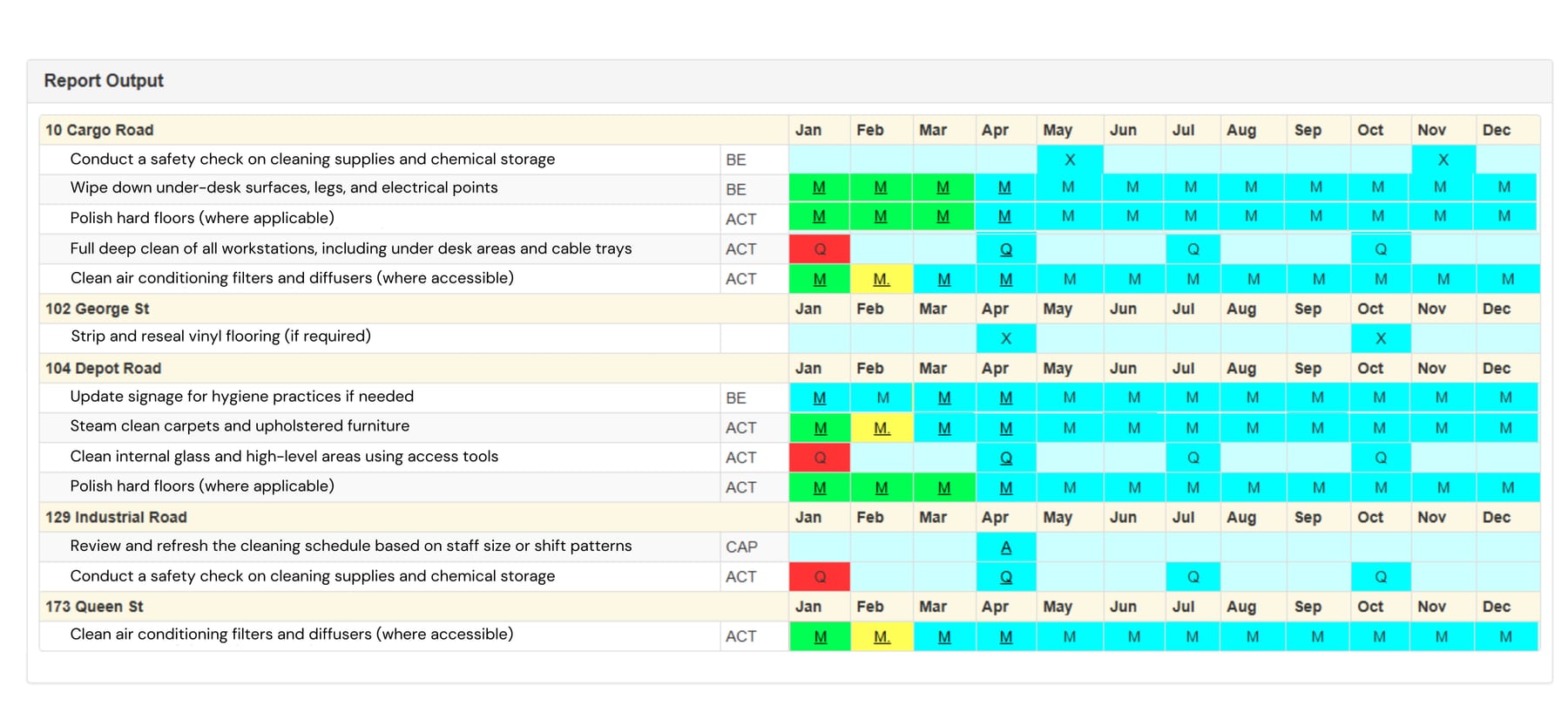Click the Update signage for hygiene practices task

(x=242, y=396)
